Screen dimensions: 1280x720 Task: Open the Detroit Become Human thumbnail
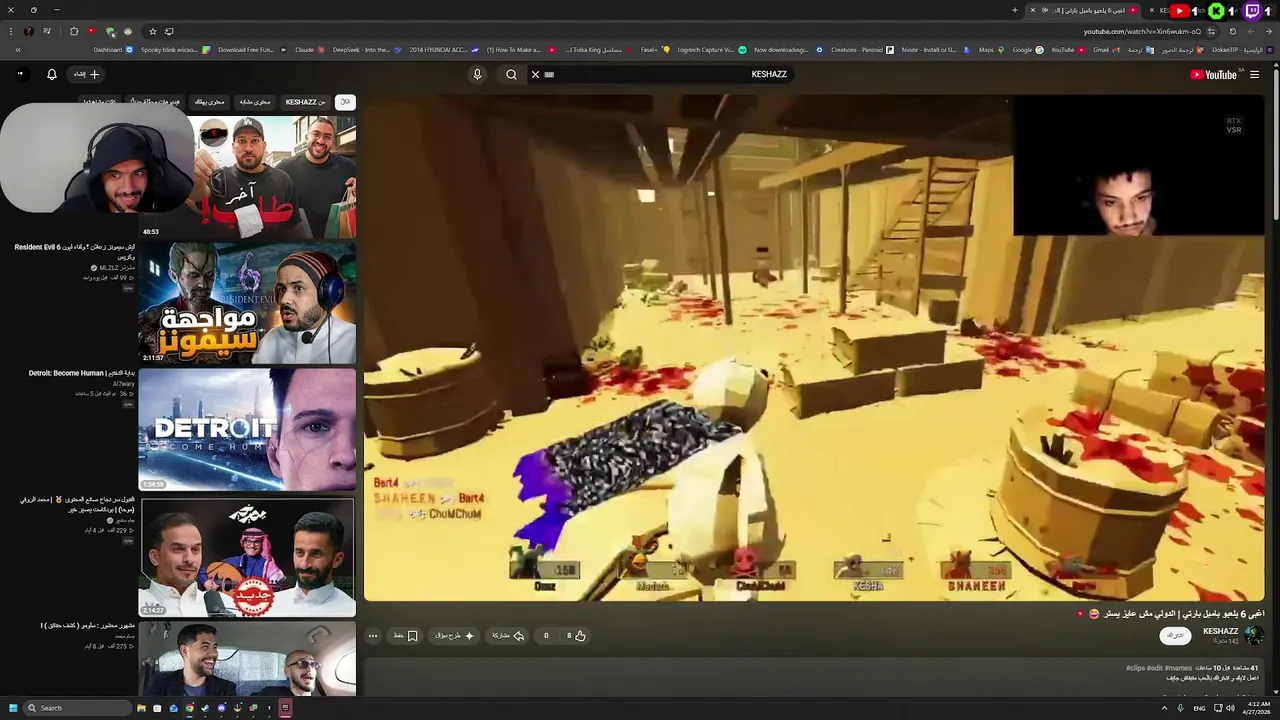tap(247, 430)
